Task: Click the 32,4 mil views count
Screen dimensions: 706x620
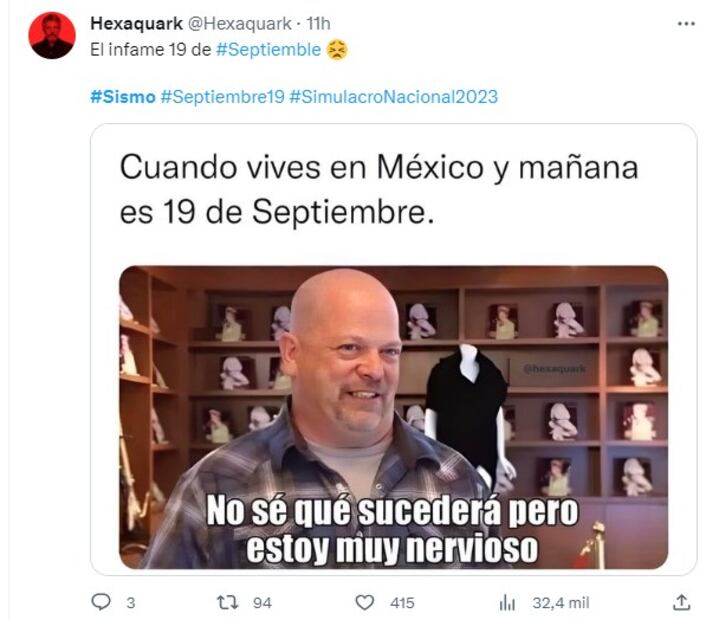Action: 561,603
